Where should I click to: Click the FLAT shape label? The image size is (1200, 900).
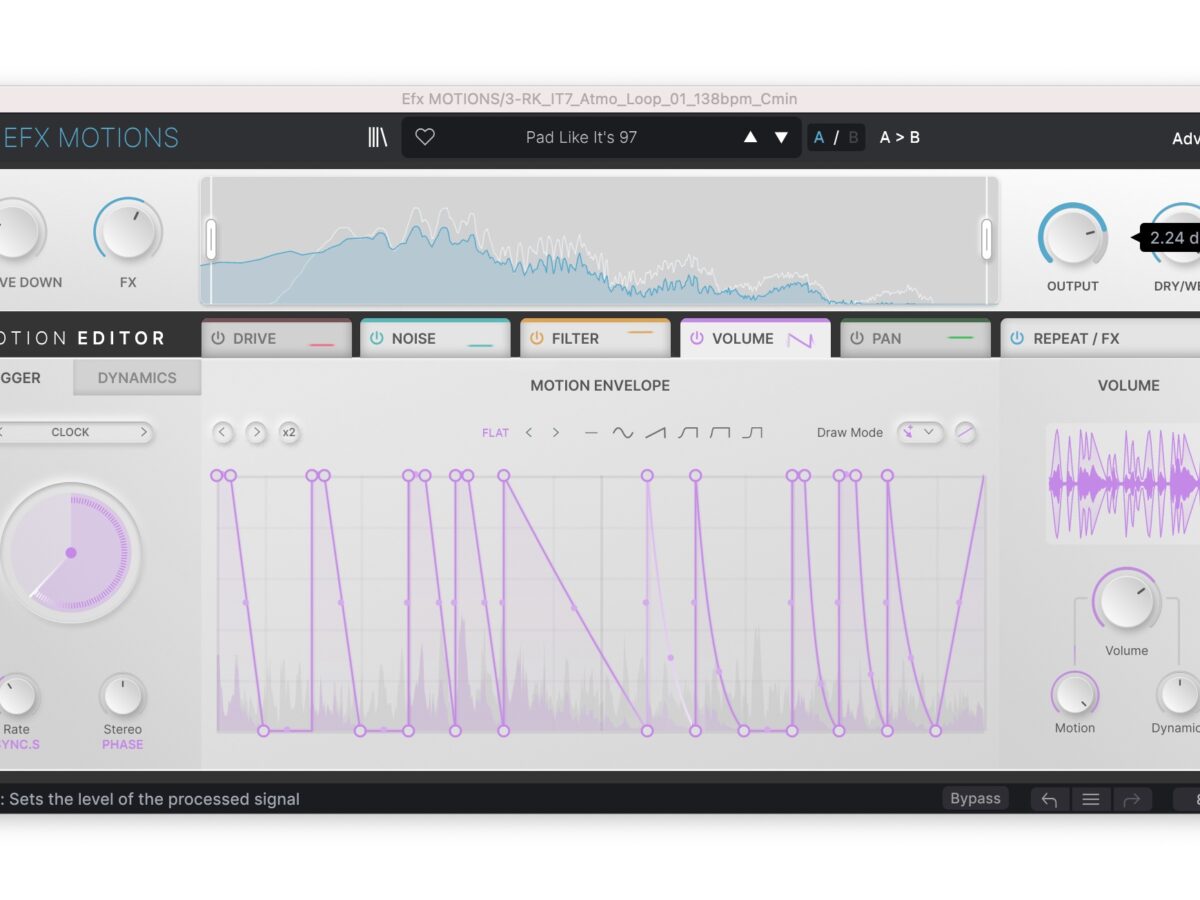tap(495, 433)
